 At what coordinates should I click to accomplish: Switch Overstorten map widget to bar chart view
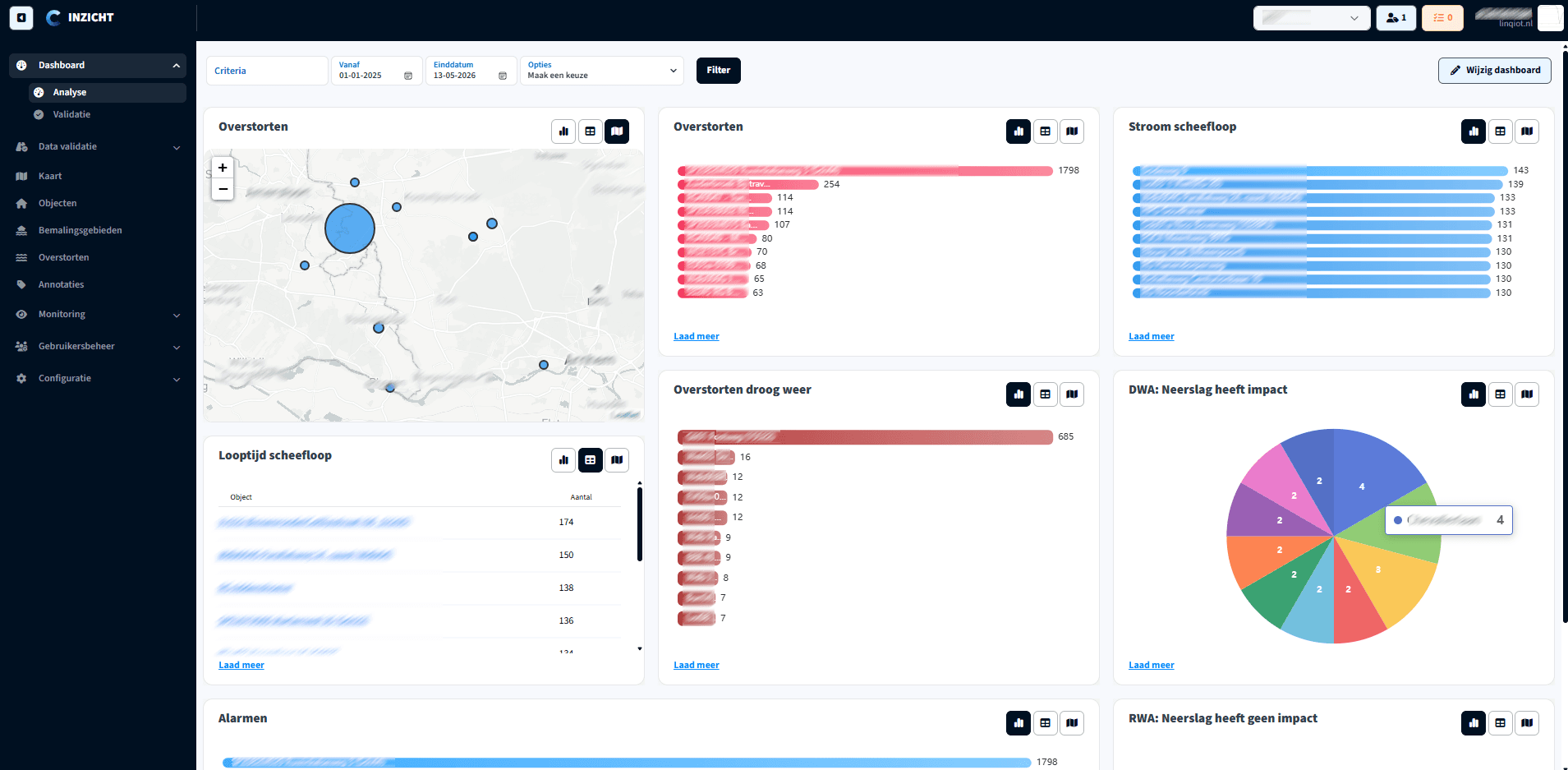[563, 131]
